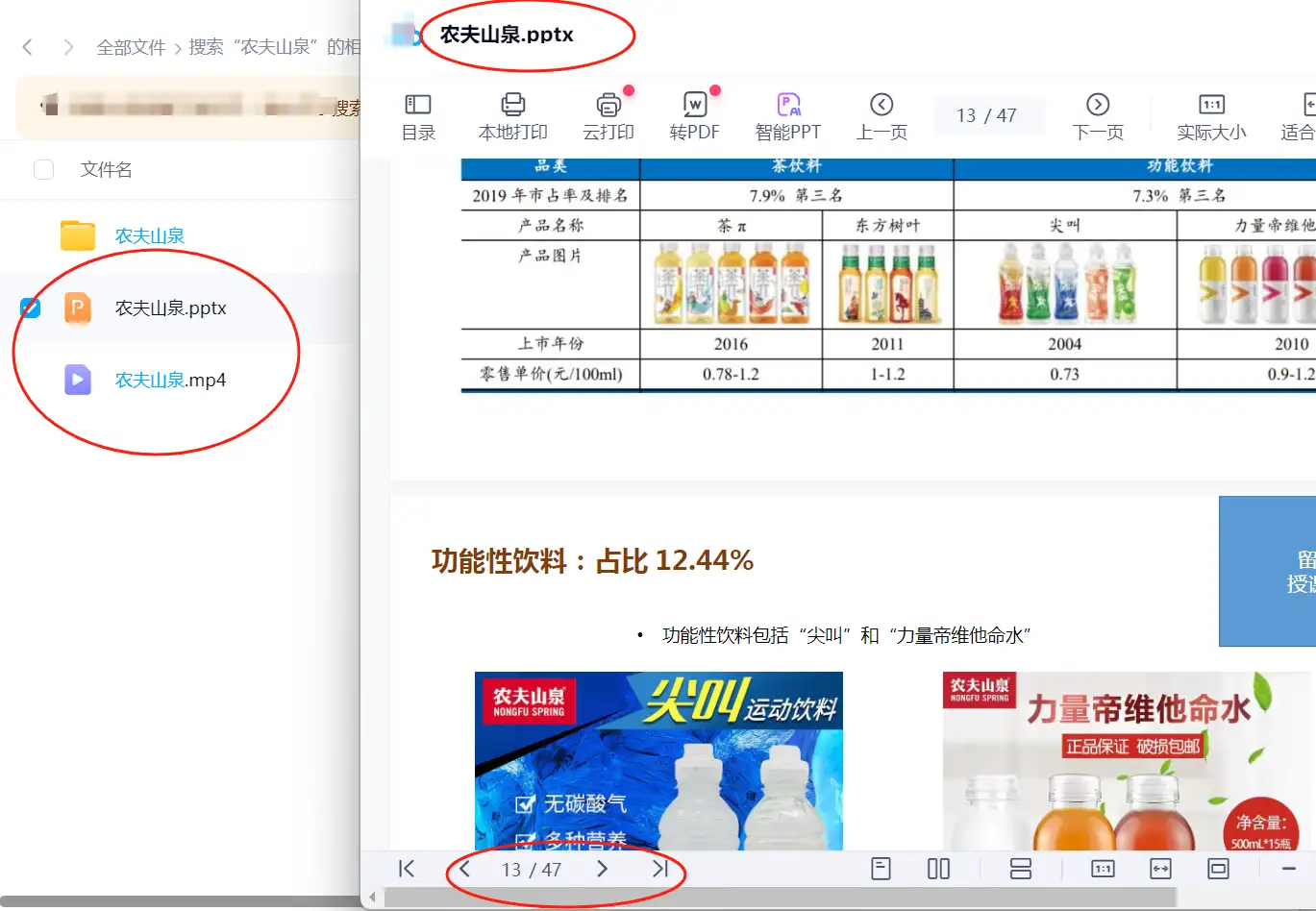Click the 东方树叶 product name cell

click(887, 226)
